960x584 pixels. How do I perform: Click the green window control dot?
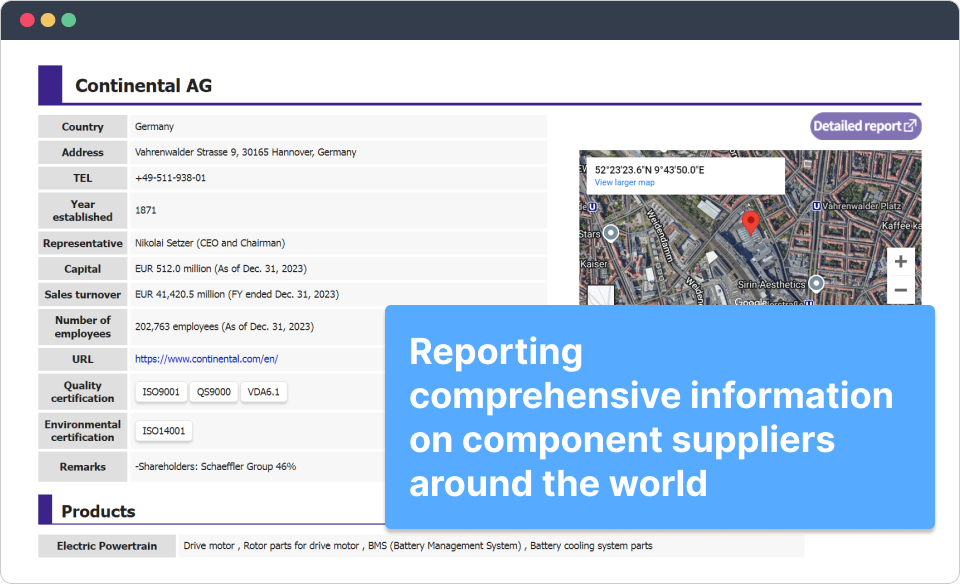pyautogui.click(x=68, y=20)
